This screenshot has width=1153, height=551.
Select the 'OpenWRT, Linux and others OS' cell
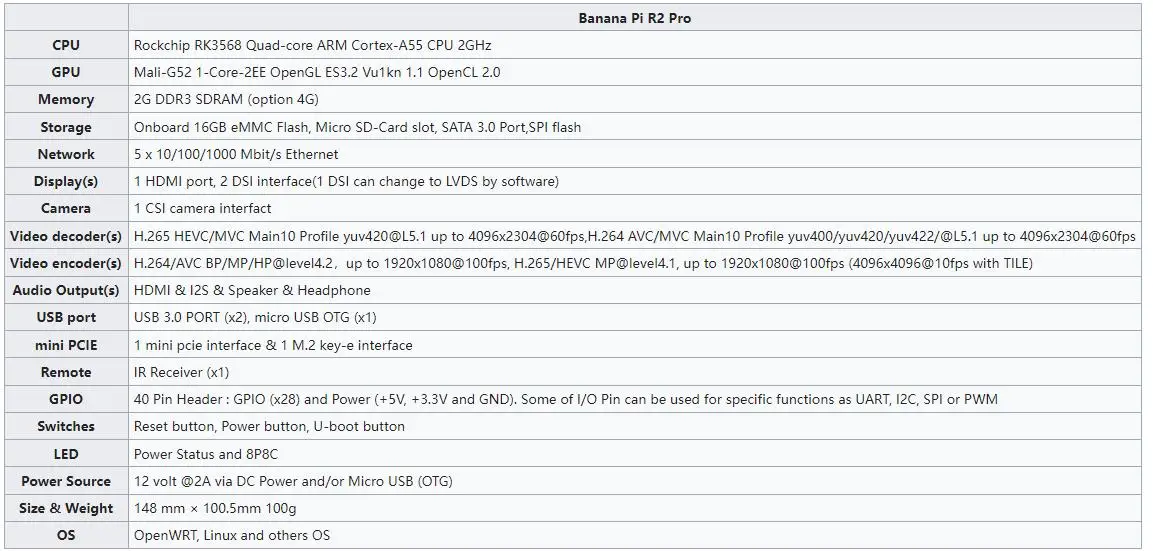(635, 535)
